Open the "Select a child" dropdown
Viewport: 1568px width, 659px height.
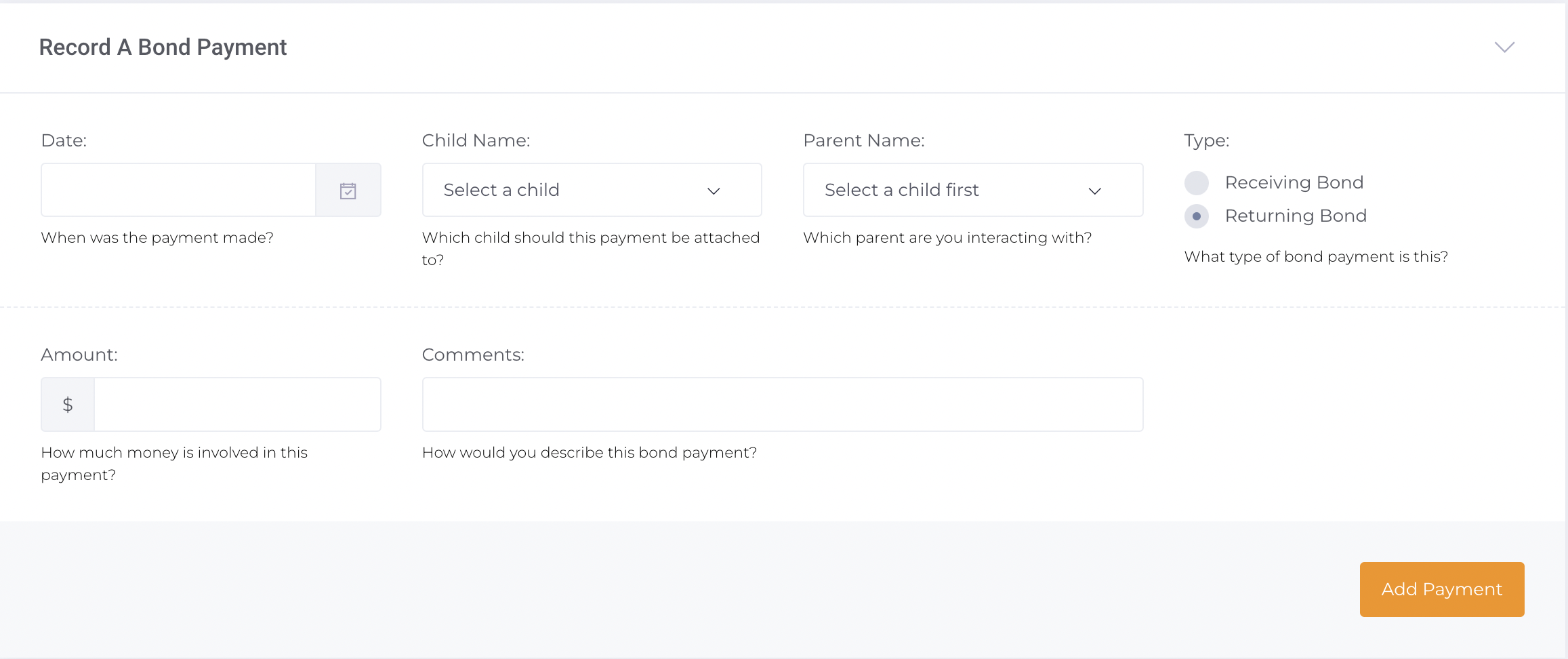pos(591,191)
